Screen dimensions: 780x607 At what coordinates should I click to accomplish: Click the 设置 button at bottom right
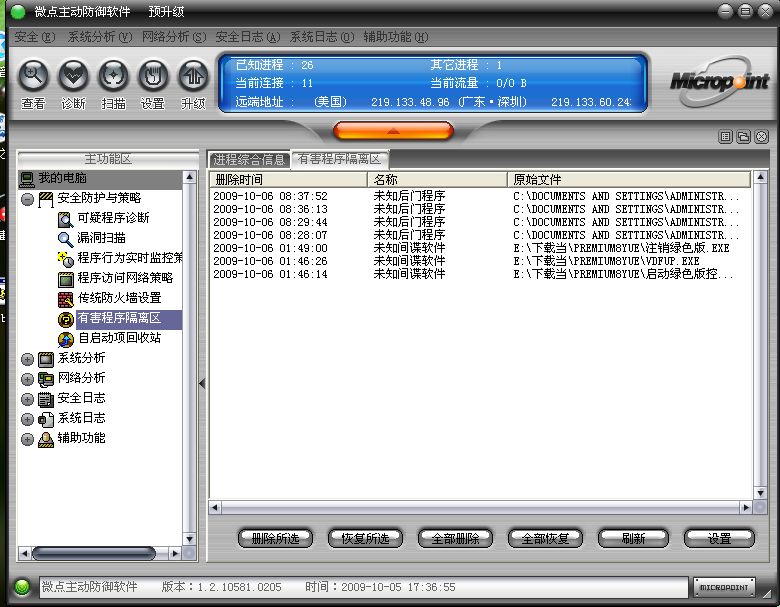pyautogui.click(x=719, y=538)
